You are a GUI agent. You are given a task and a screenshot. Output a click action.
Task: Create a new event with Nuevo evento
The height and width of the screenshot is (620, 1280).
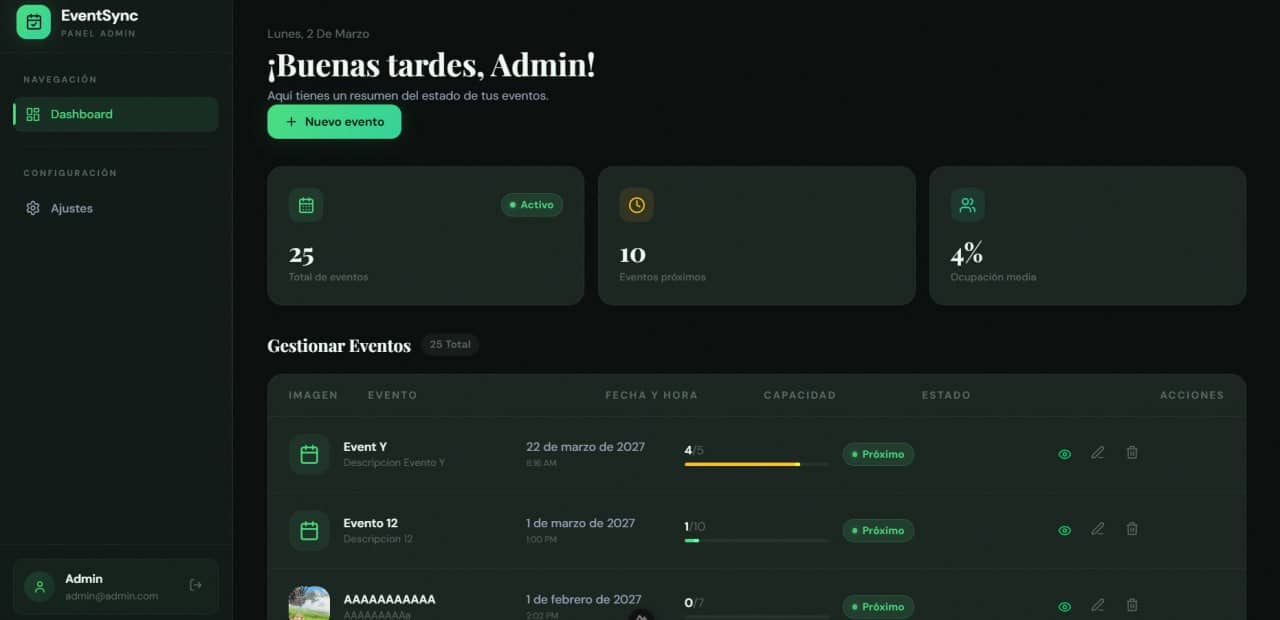[x=334, y=122]
